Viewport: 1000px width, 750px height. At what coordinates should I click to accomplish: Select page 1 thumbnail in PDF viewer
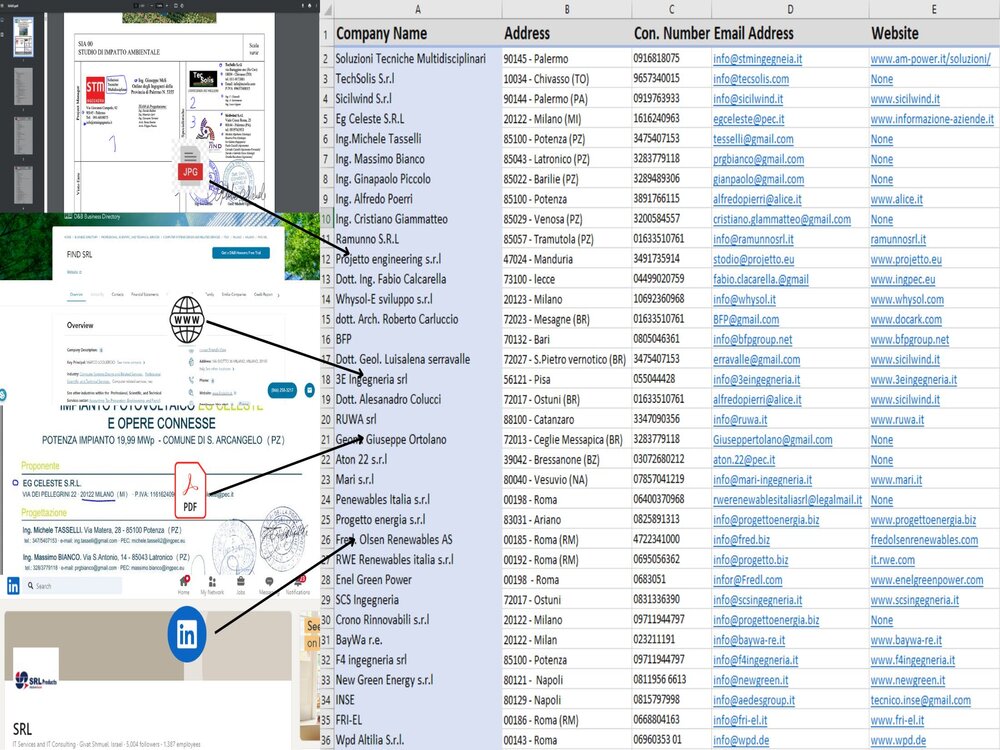[24, 38]
